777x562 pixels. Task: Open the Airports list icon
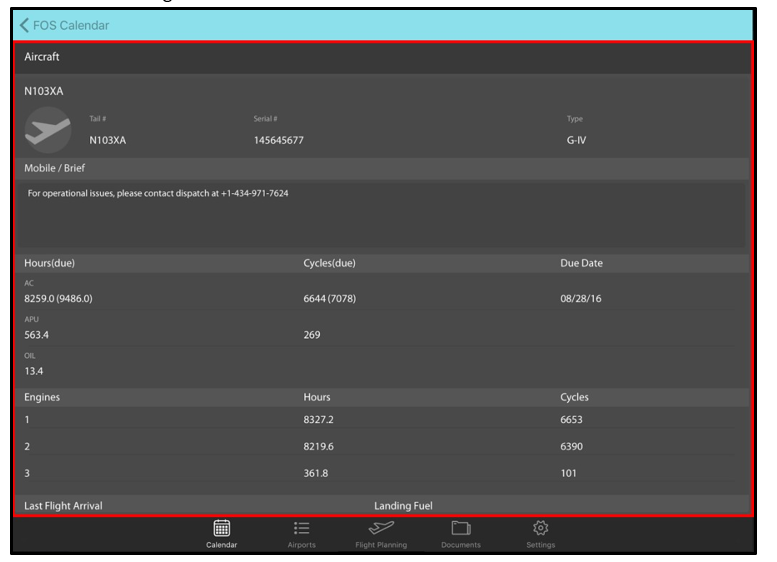click(x=299, y=528)
